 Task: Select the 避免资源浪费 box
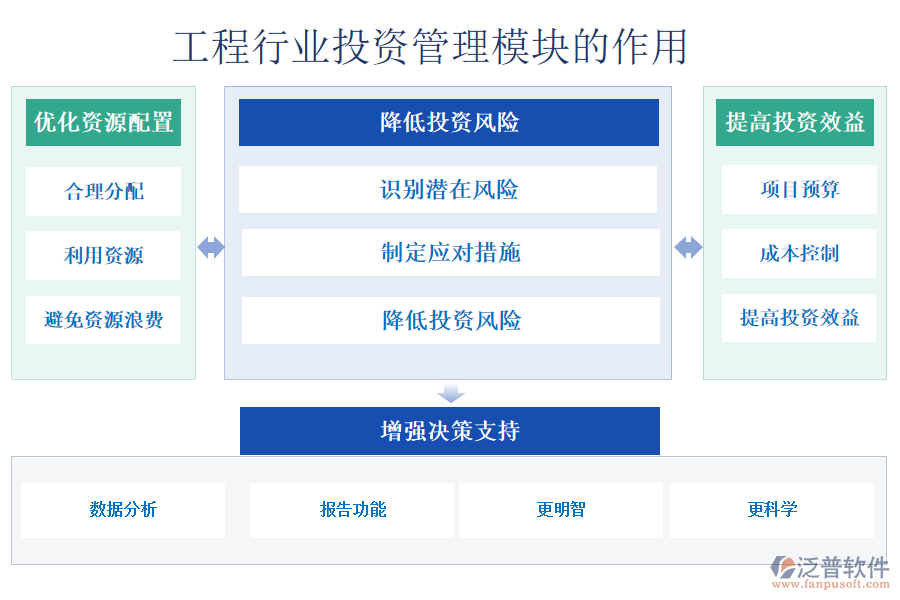[x=103, y=320]
